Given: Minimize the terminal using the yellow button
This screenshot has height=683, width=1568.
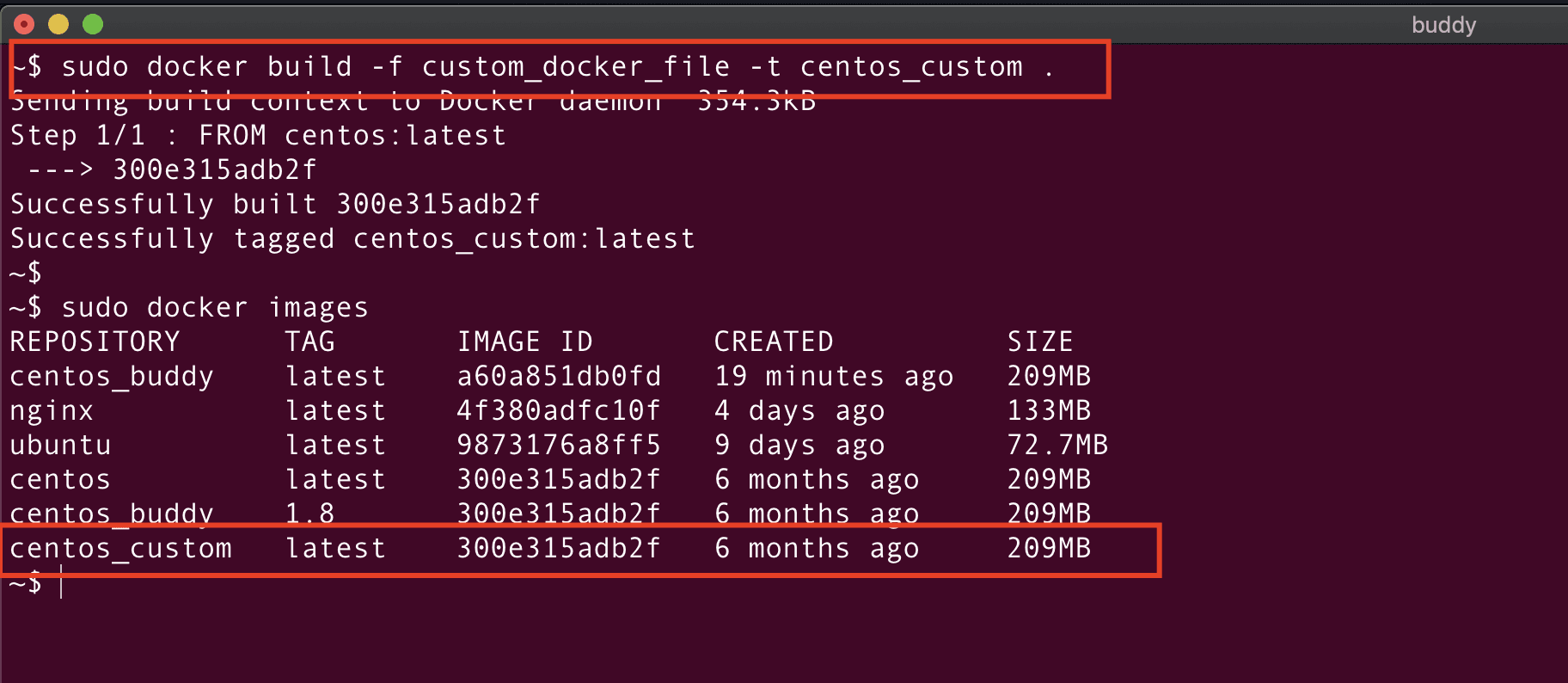Looking at the screenshot, I should [x=58, y=24].
